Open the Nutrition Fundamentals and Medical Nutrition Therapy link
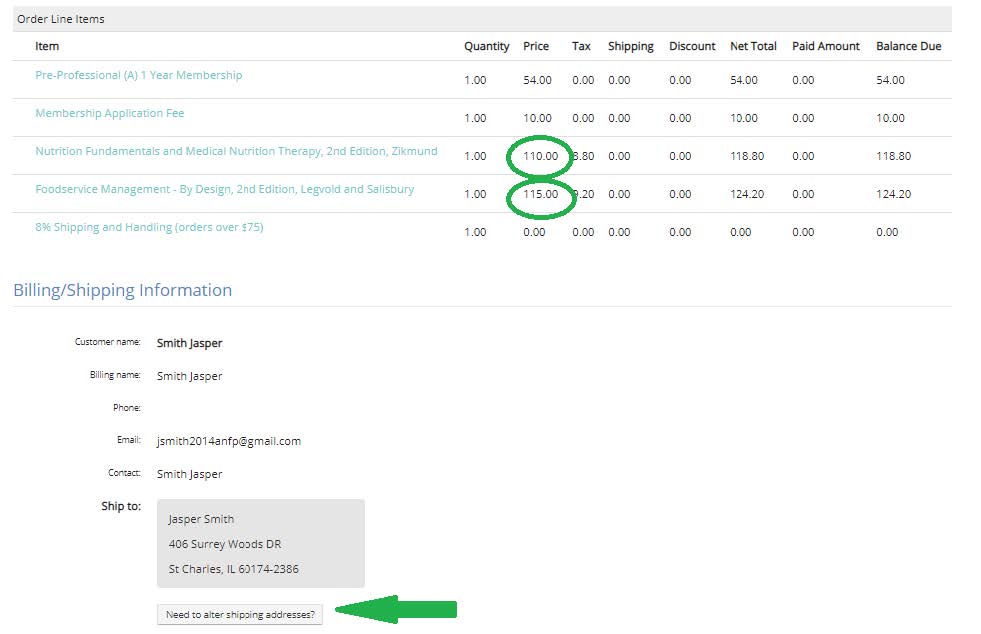 [x=236, y=152]
